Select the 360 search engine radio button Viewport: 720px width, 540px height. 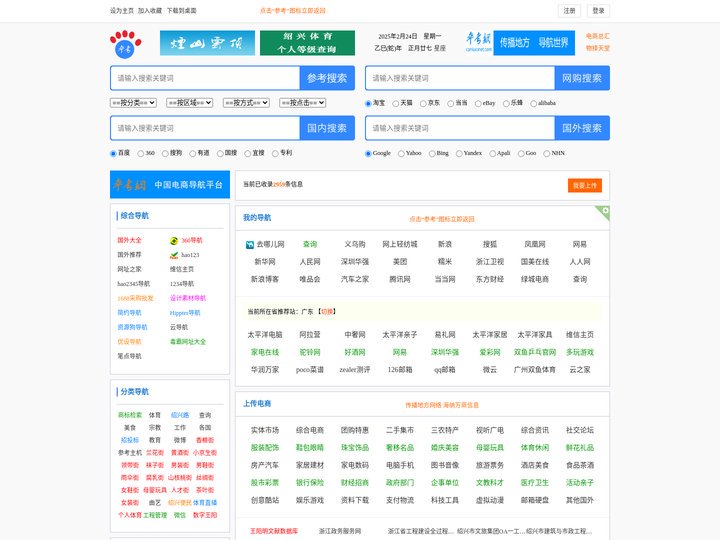[x=141, y=154]
